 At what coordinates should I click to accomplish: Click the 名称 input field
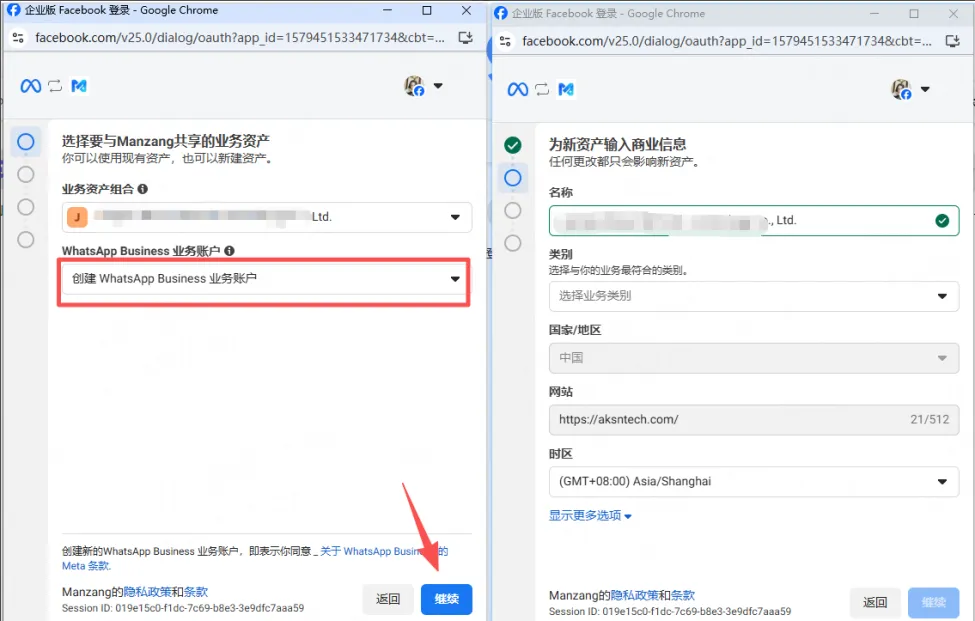click(754, 221)
